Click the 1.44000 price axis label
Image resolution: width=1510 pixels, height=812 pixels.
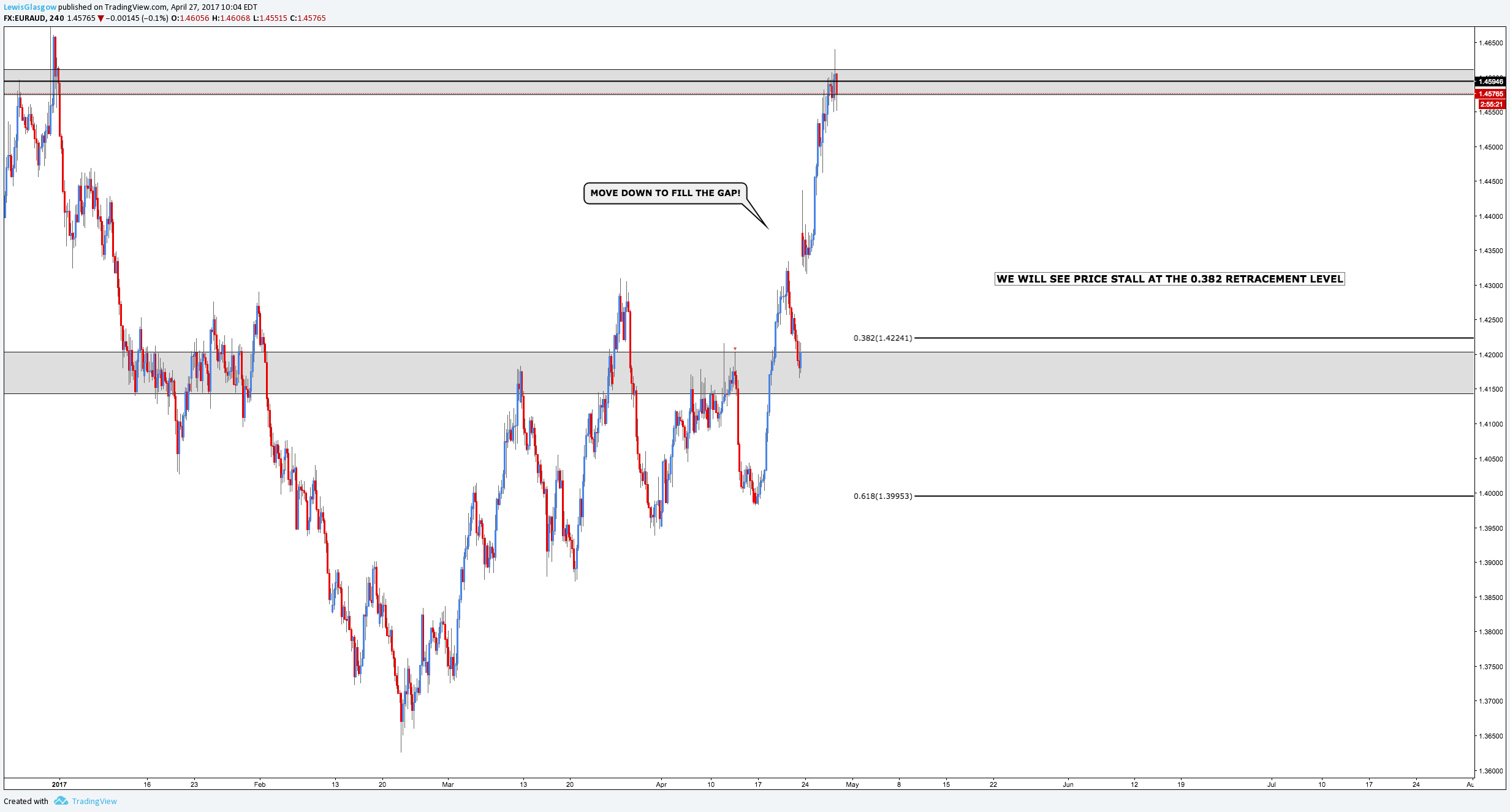pyautogui.click(x=1491, y=216)
